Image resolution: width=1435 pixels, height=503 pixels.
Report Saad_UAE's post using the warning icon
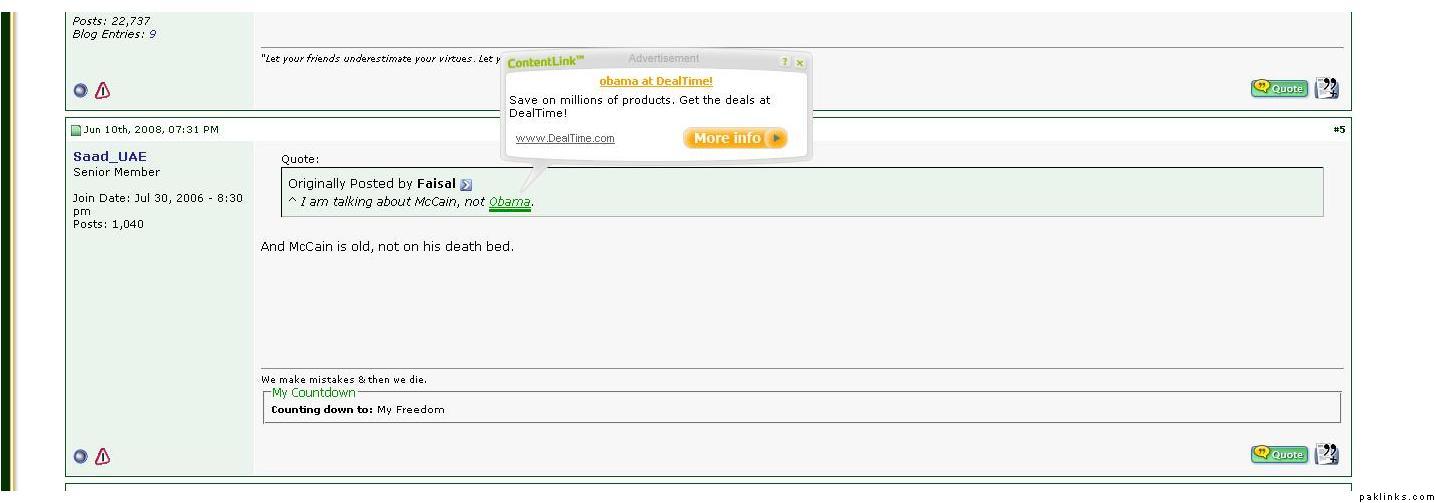point(102,456)
